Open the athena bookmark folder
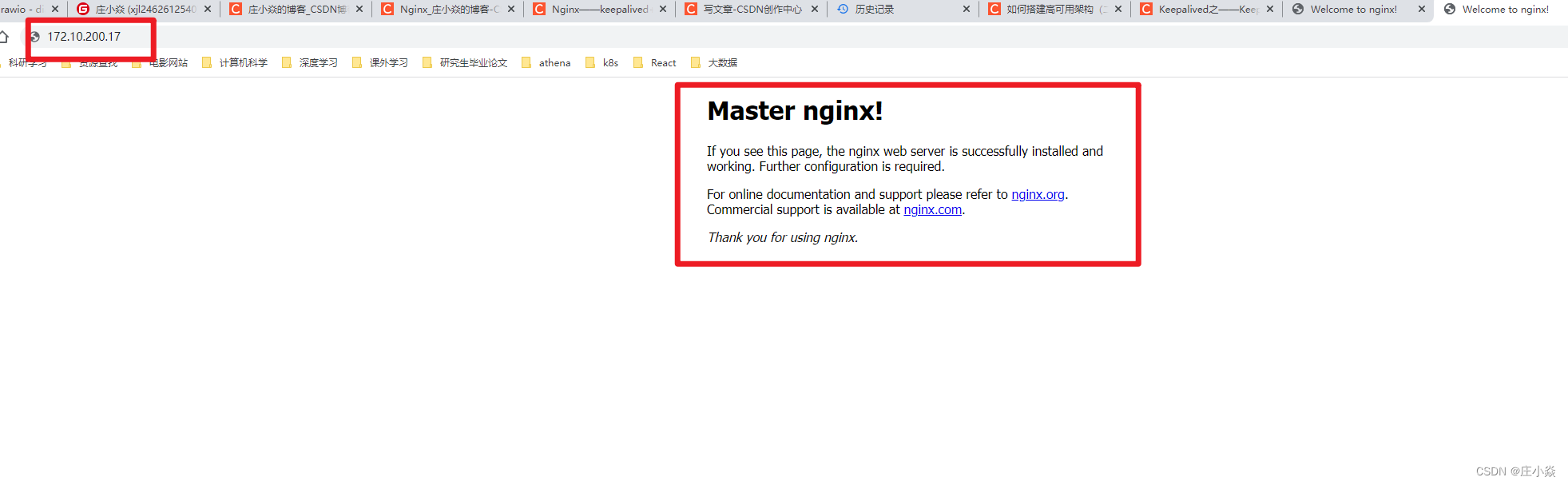Screen dimensions: 1568x485 point(546,63)
